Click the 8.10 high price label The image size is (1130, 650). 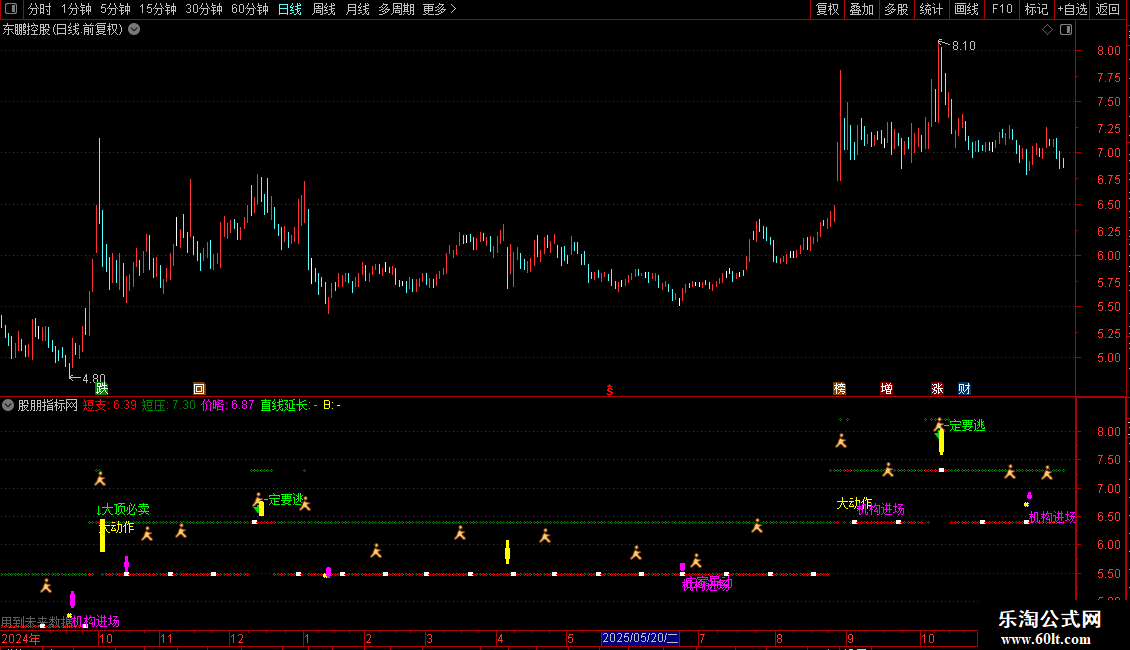(964, 46)
